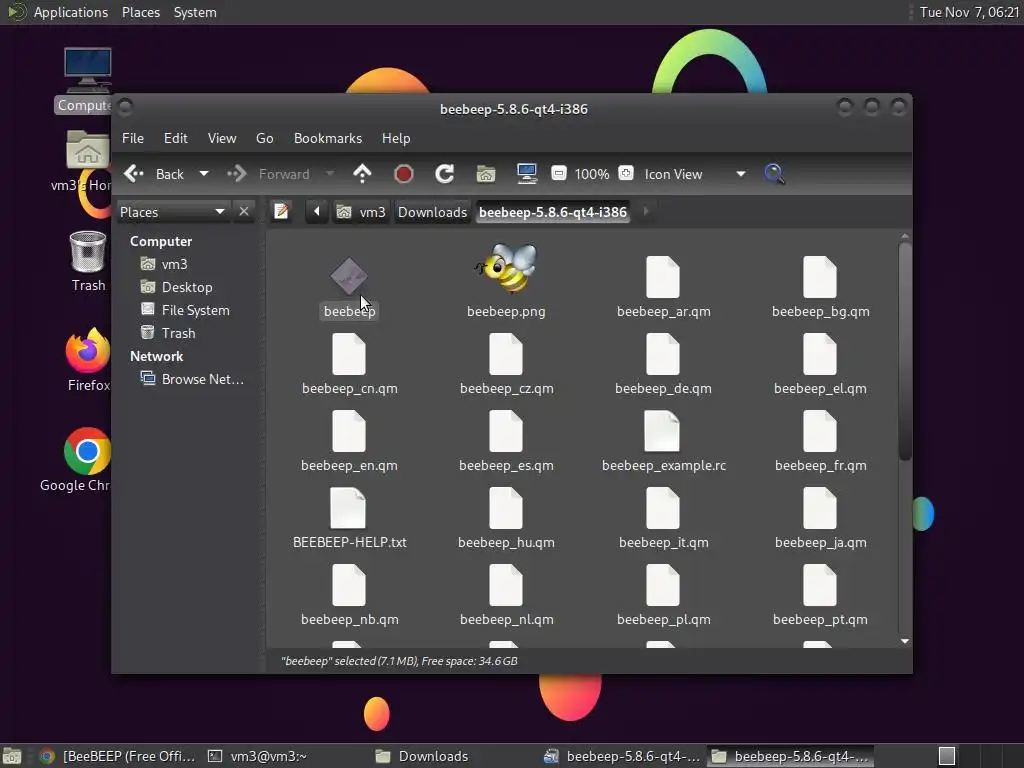Open the Forward history dropdown arrow

(x=330, y=174)
